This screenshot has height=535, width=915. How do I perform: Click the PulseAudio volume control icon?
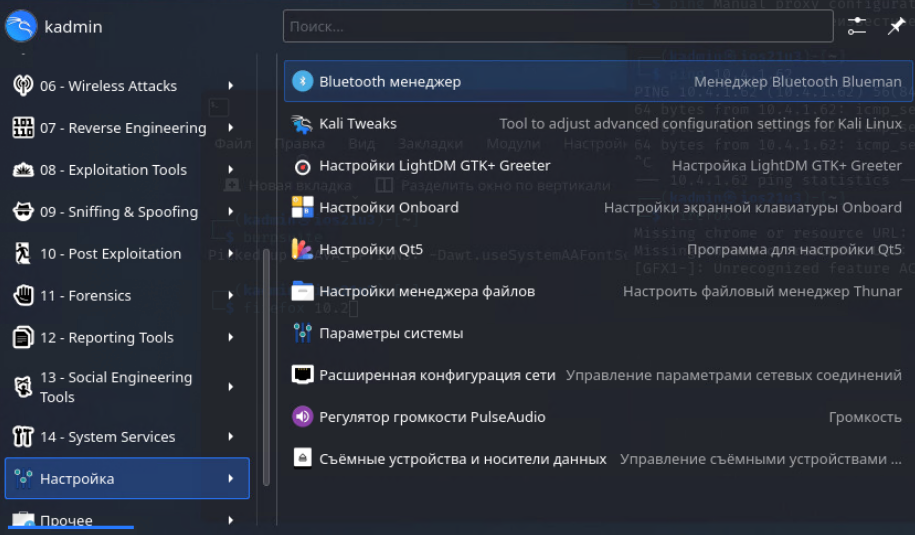pos(302,417)
